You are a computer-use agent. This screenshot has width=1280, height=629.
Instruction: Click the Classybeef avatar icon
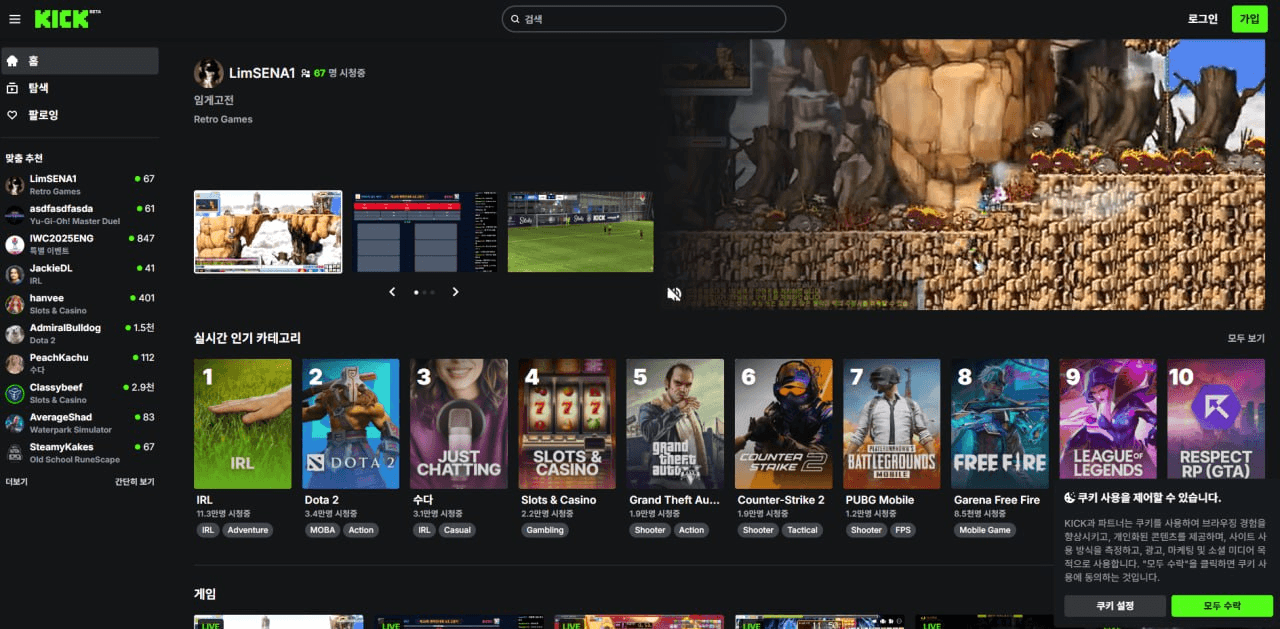[x=15, y=393]
